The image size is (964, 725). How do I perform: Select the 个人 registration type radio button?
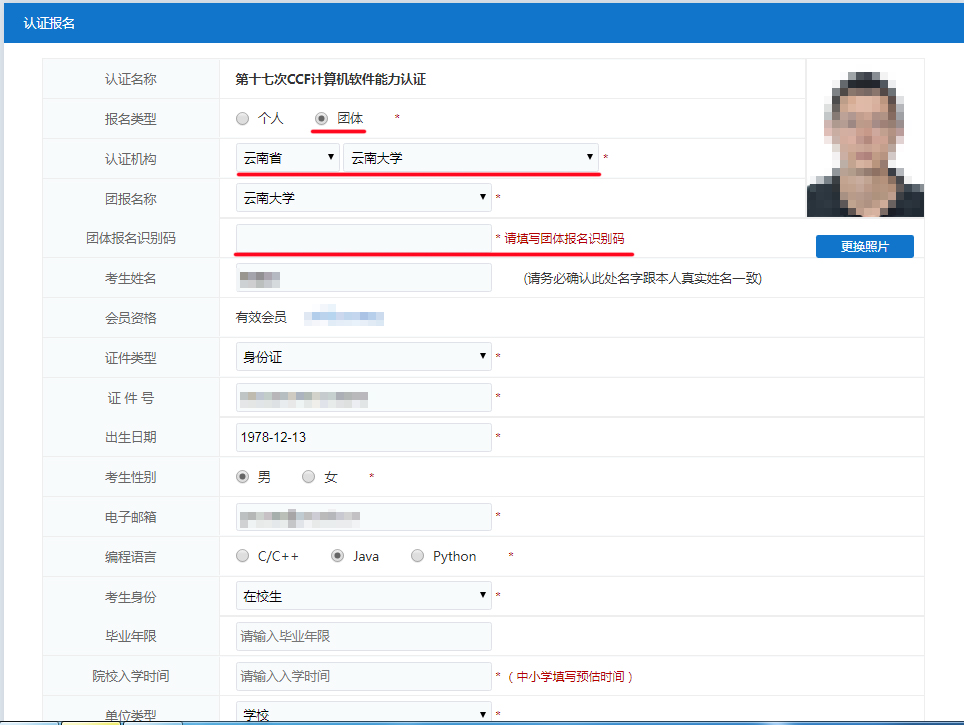point(243,118)
